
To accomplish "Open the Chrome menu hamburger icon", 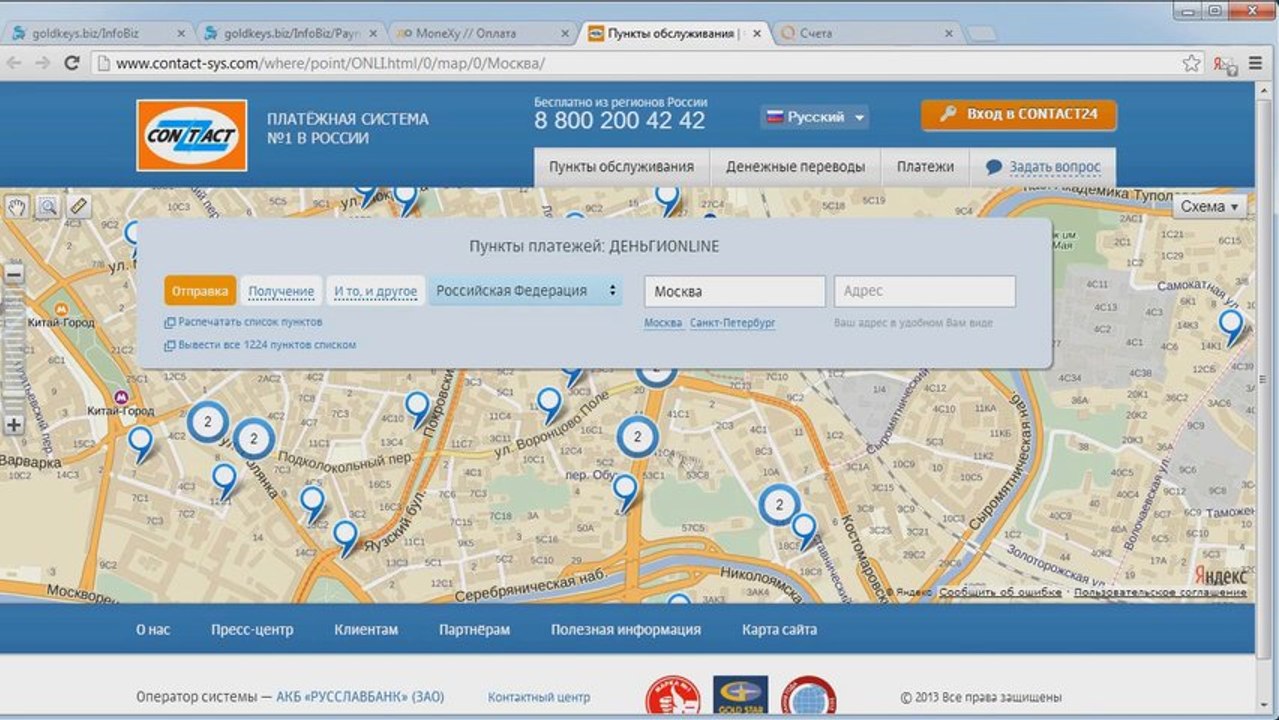I will click(1257, 63).
